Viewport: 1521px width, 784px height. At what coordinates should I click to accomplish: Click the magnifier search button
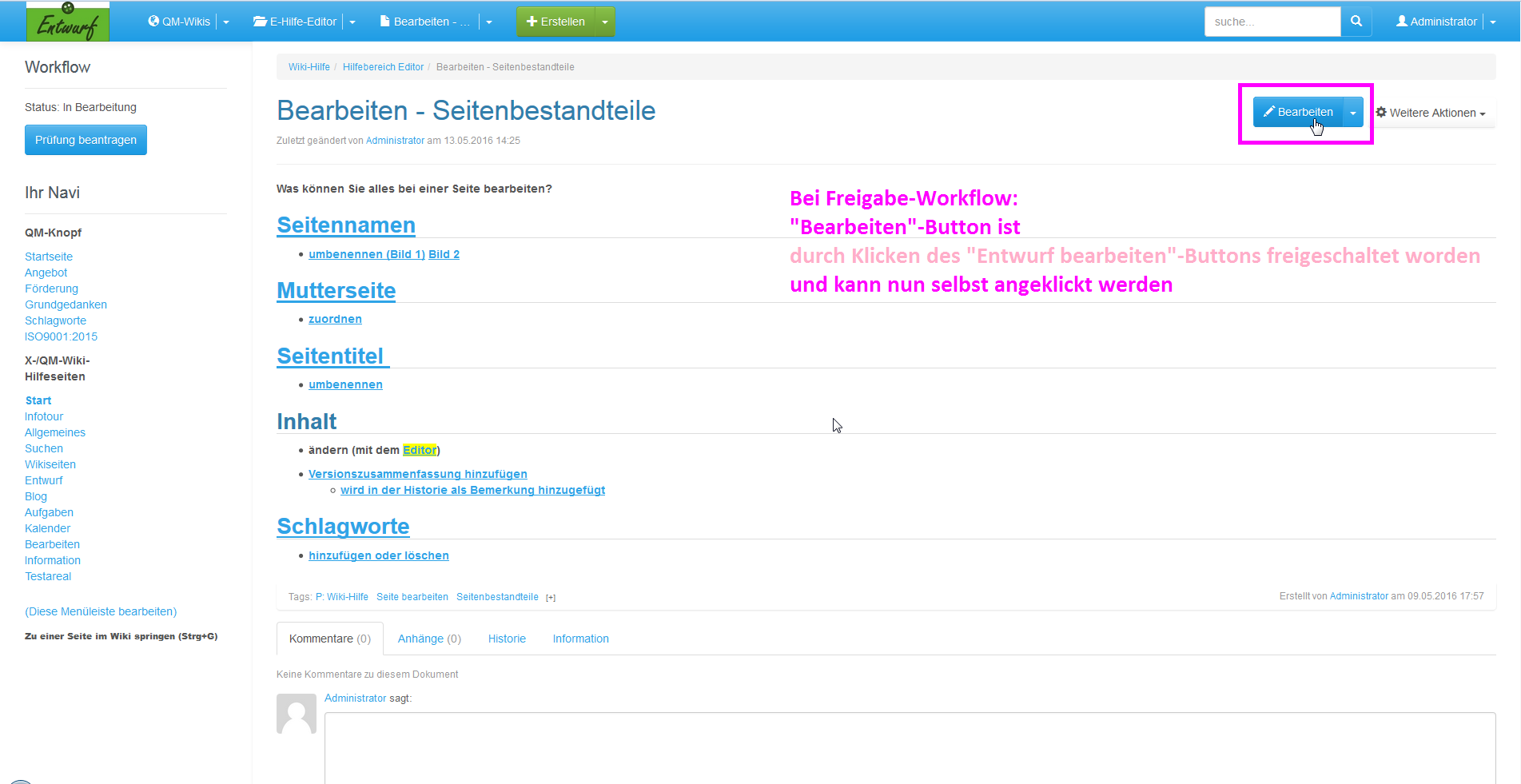click(x=1356, y=22)
